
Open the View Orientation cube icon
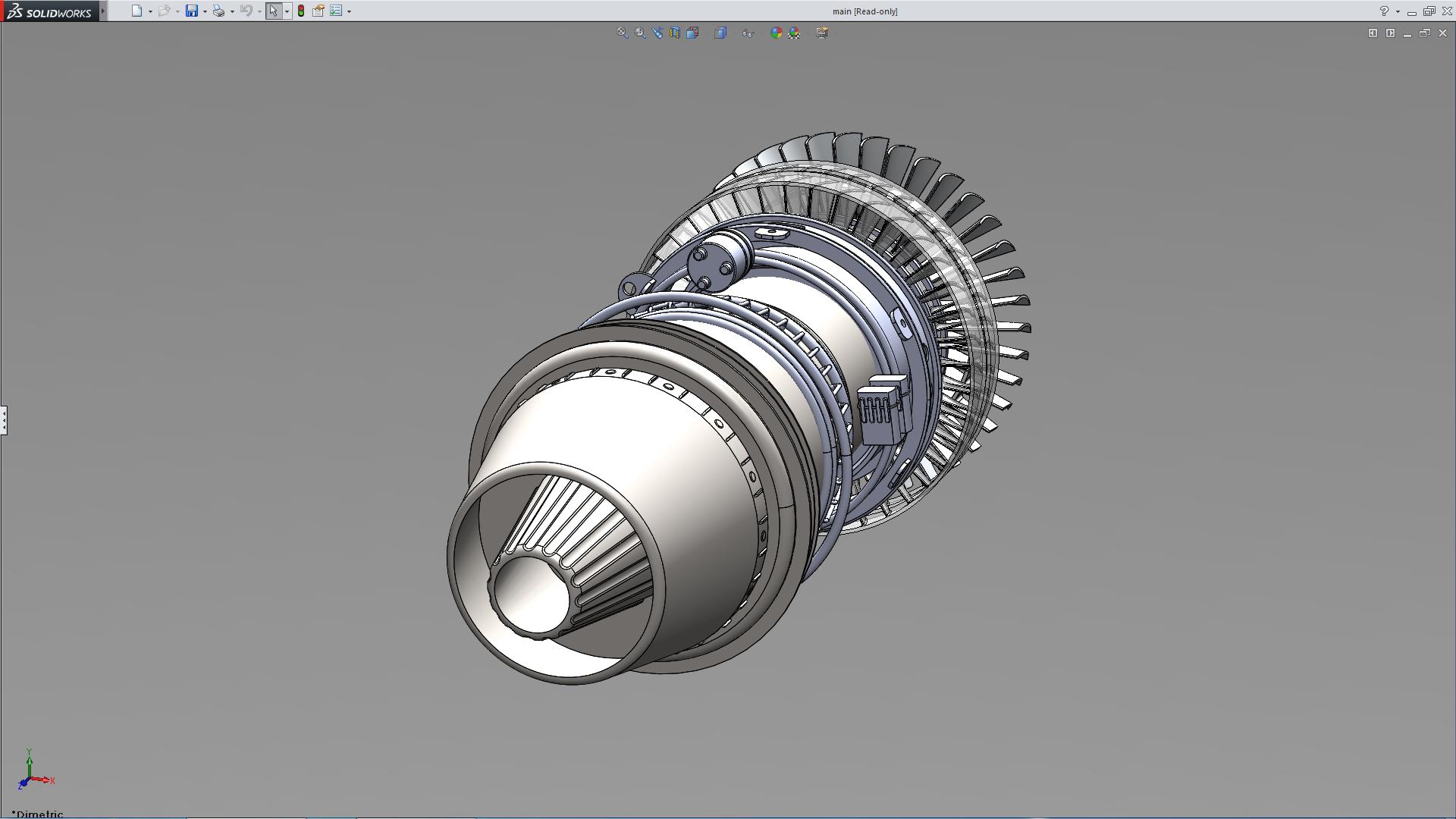tap(692, 33)
